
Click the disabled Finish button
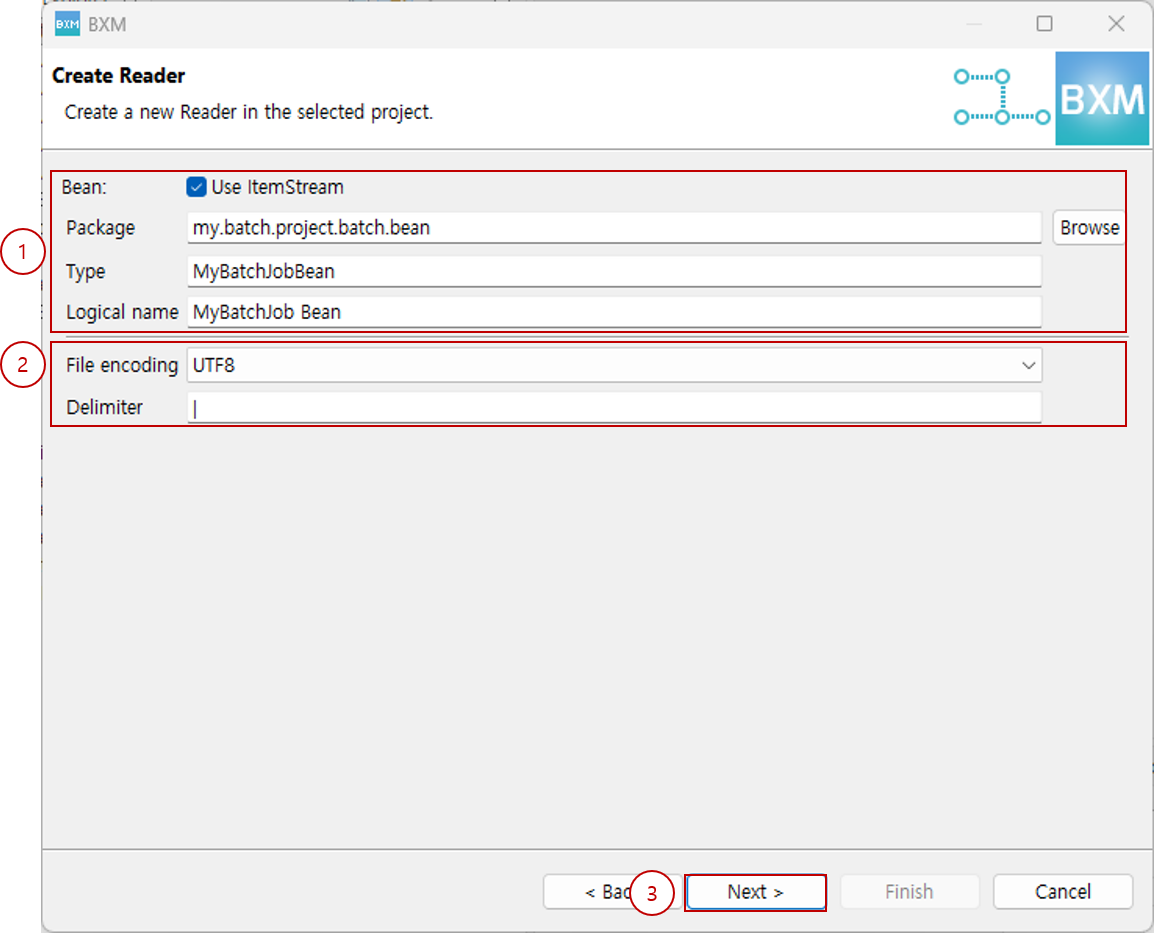(908, 892)
